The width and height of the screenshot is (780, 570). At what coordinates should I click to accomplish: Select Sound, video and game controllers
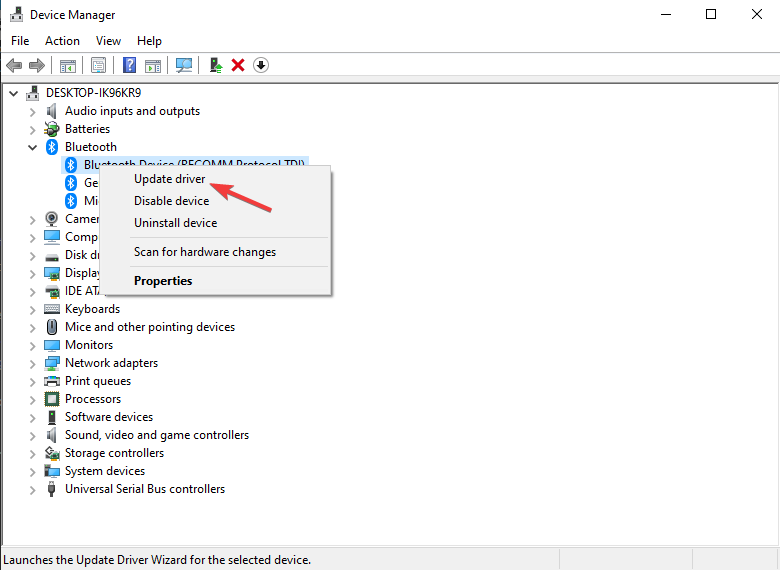[157, 435]
